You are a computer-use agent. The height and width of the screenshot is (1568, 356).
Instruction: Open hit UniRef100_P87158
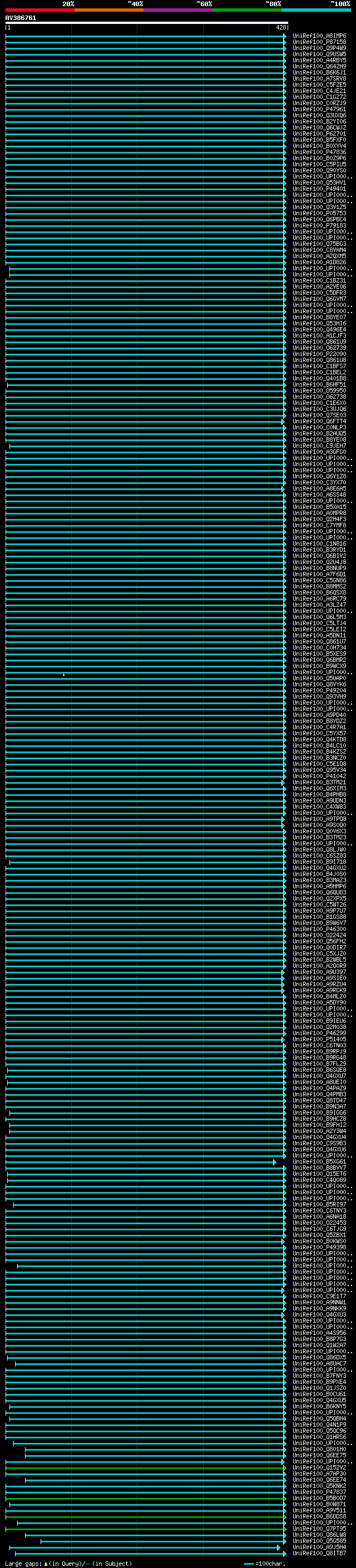point(319,42)
